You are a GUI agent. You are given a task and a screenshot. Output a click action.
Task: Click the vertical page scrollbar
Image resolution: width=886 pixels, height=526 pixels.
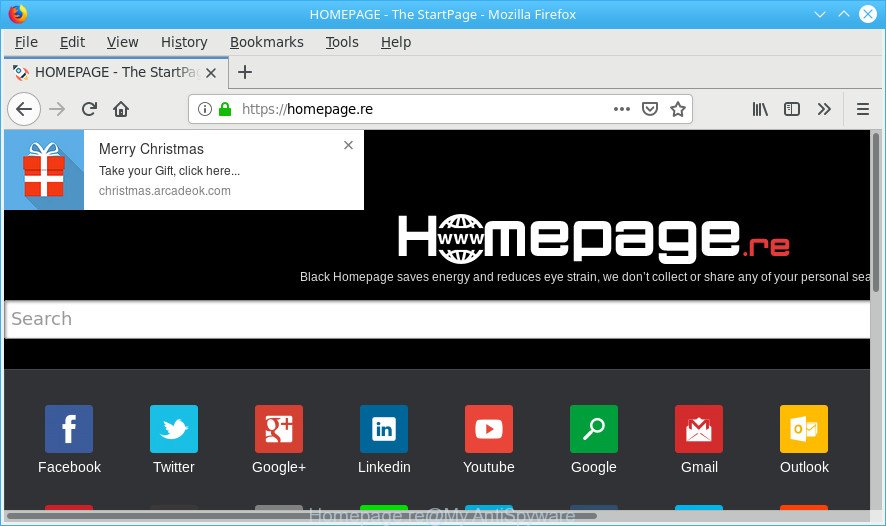pyautogui.click(x=876, y=212)
